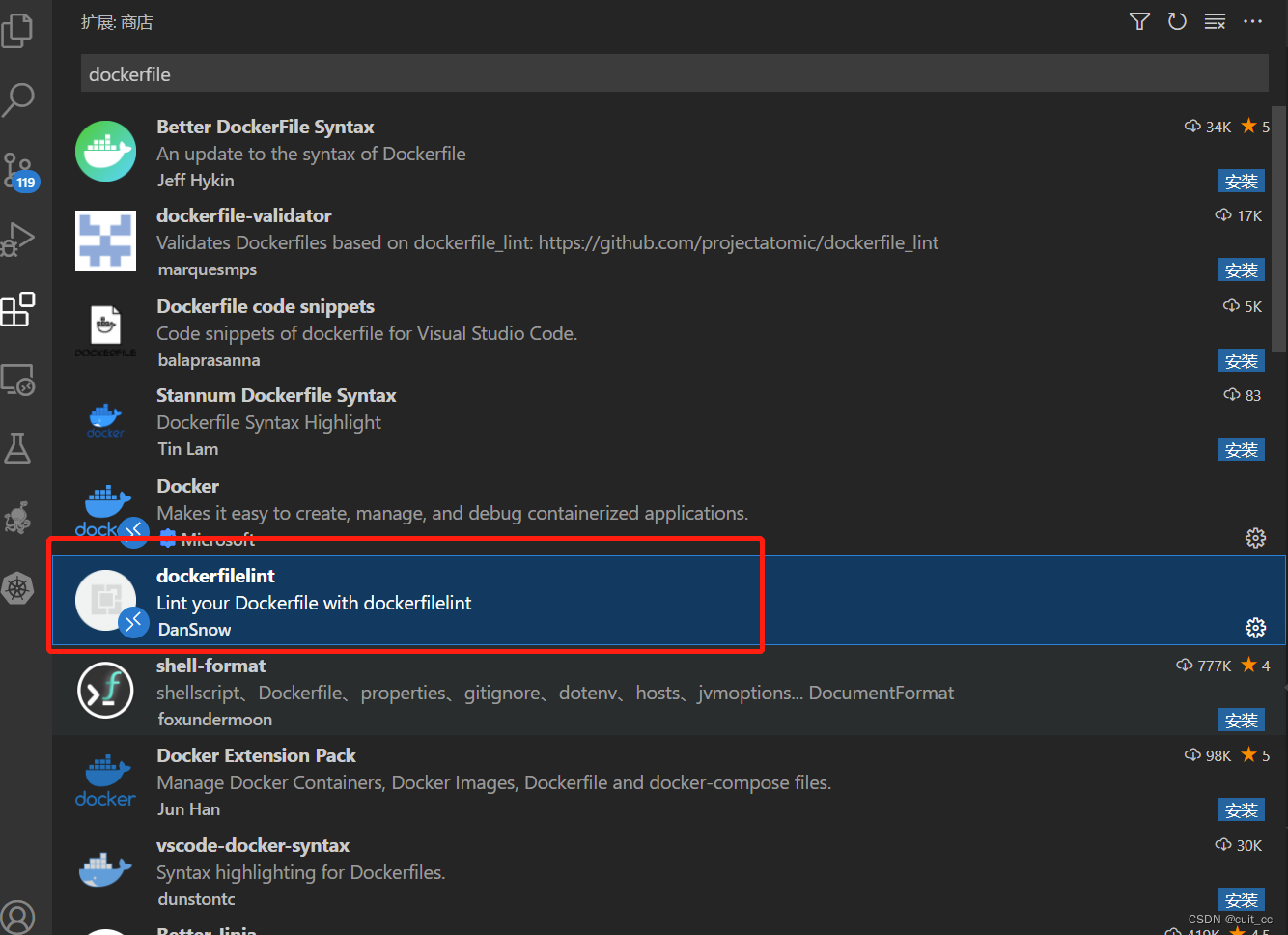Install Dockerfile code snippets extension
Screen dimensions: 1288x935
pyautogui.click(x=1241, y=361)
